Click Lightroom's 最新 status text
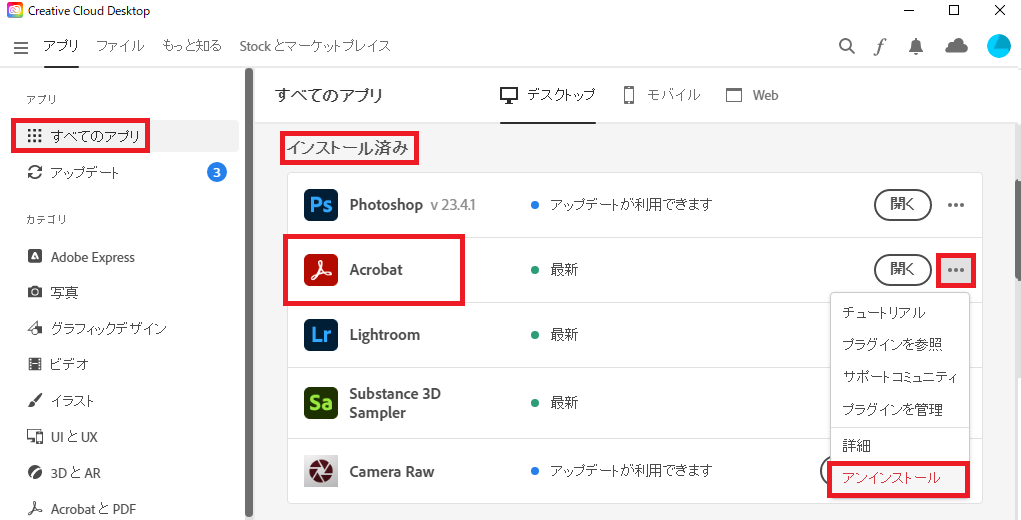The height and width of the screenshot is (520, 1021). pos(564,335)
